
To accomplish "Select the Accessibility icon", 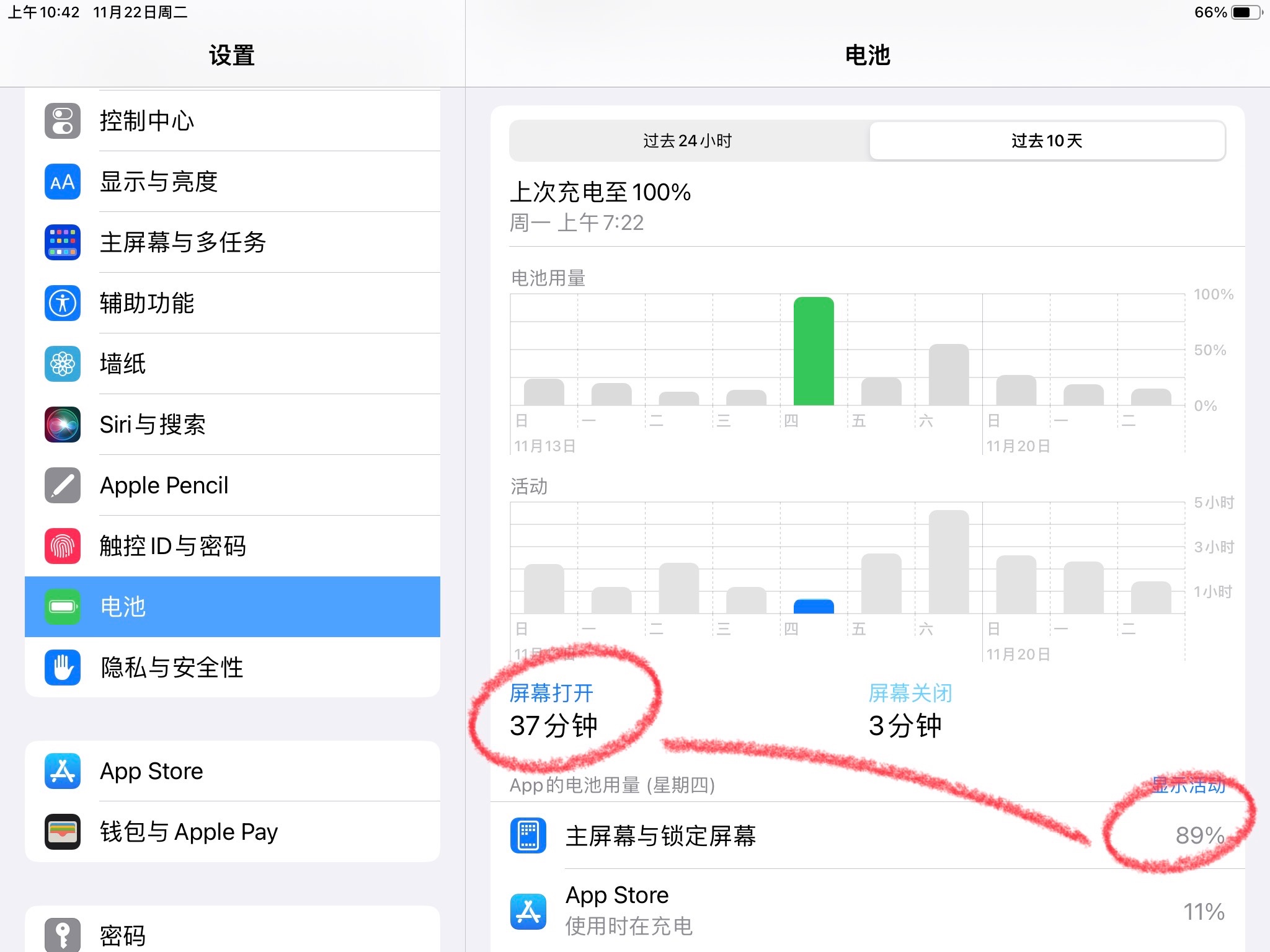I will 63,303.
